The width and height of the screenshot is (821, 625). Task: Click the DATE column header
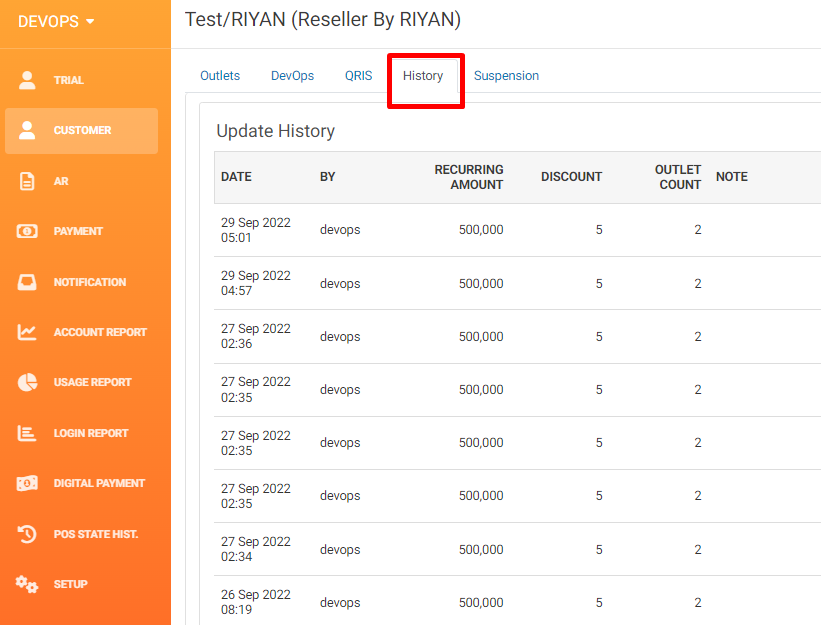(x=236, y=177)
